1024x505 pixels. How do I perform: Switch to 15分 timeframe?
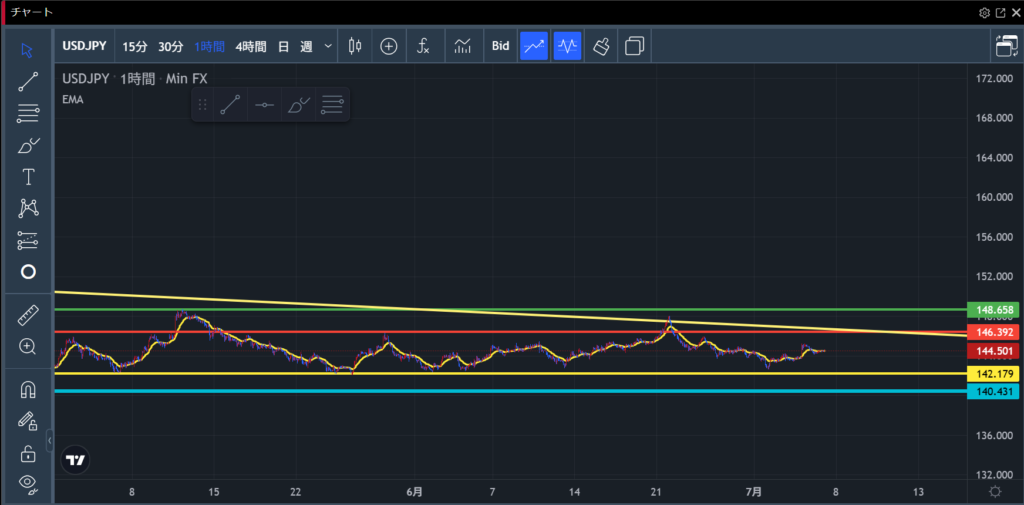click(135, 46)
